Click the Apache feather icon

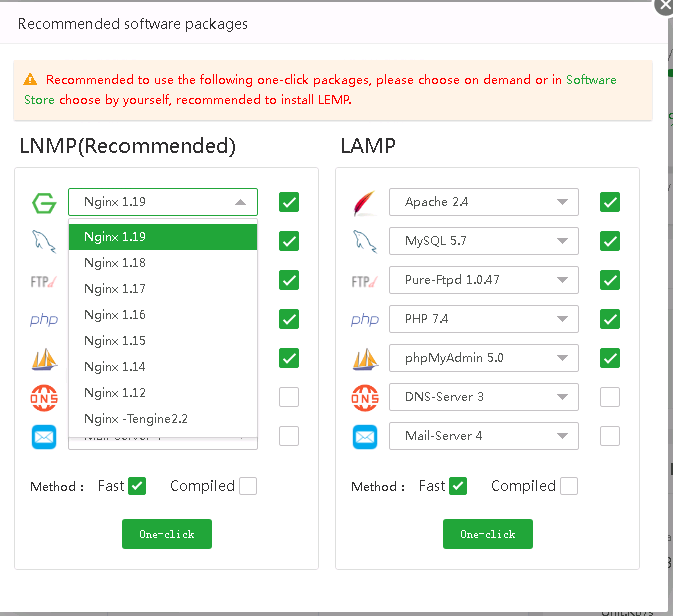(x=365, y=203)
